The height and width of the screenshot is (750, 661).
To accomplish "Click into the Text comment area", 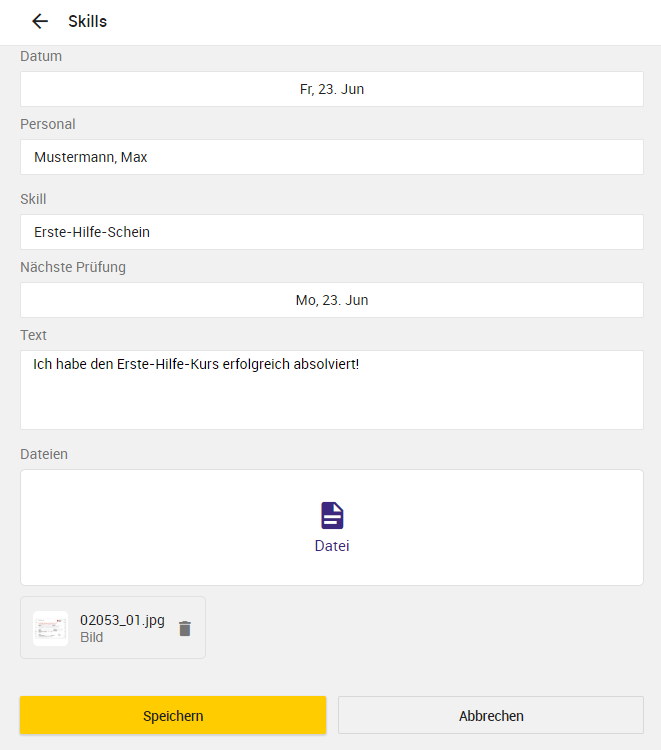I will pos(332,390).
